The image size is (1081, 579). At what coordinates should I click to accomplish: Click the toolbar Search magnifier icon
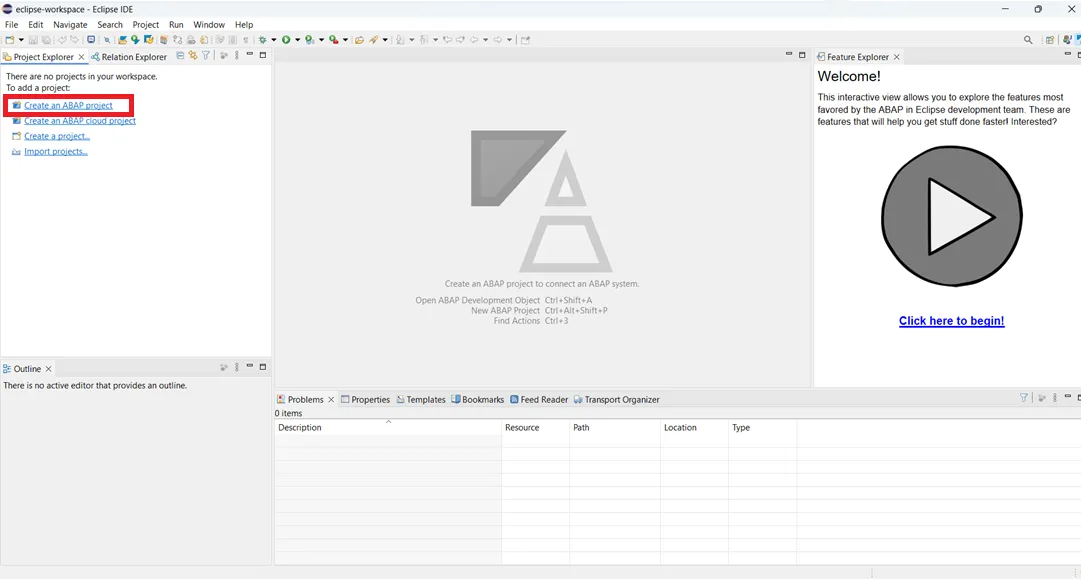tap(1028, 40)
